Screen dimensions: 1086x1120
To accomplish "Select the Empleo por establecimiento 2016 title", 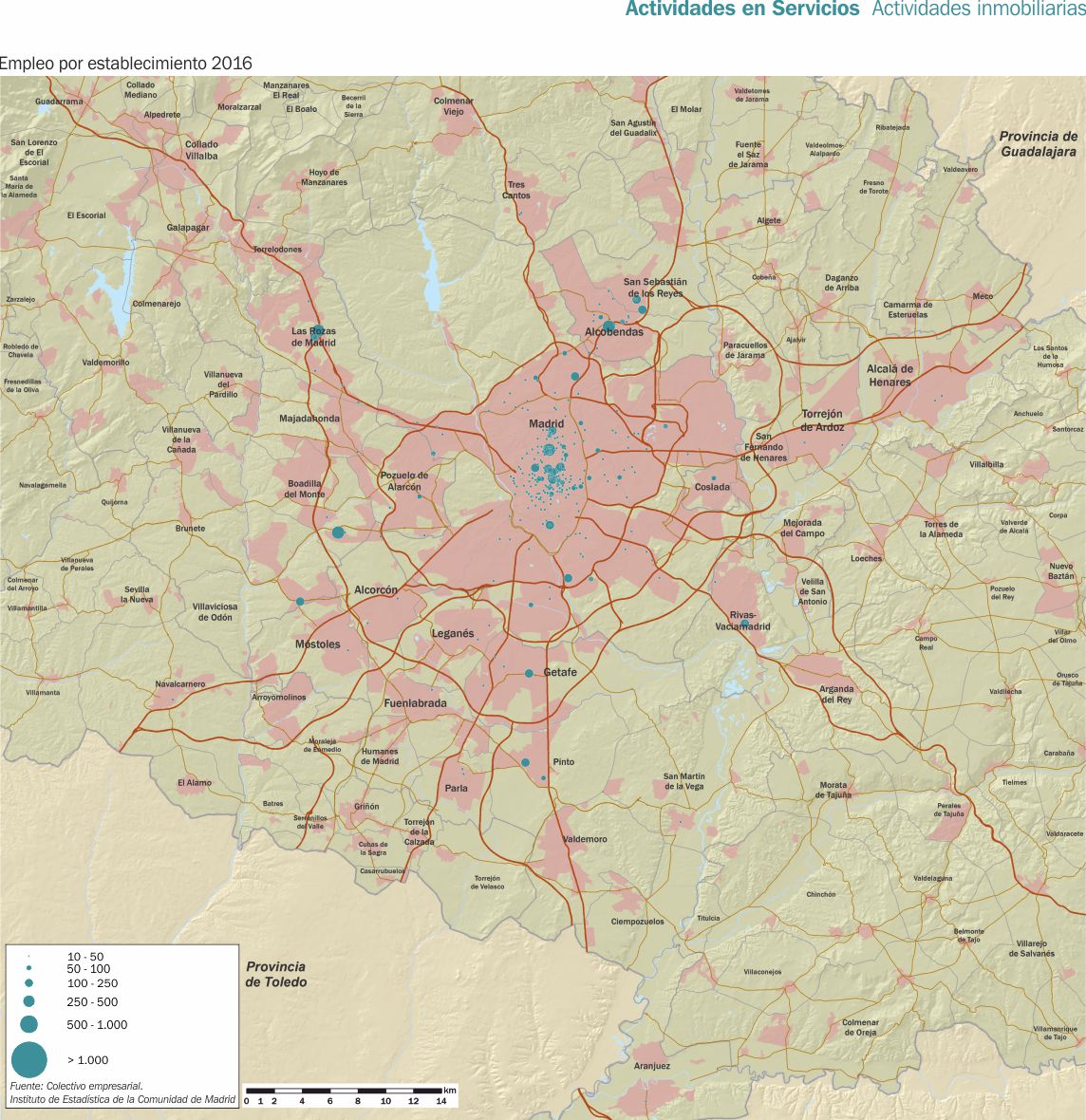I will (x=126, y=64).
